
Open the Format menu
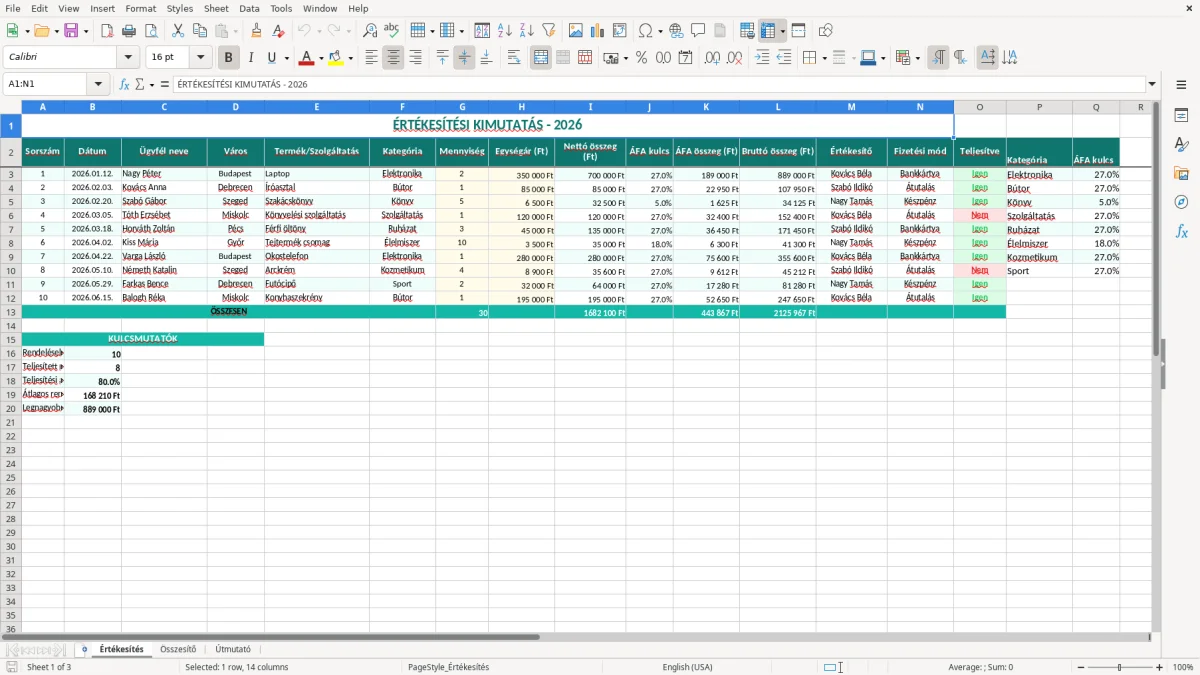click(x=140, y=8)
